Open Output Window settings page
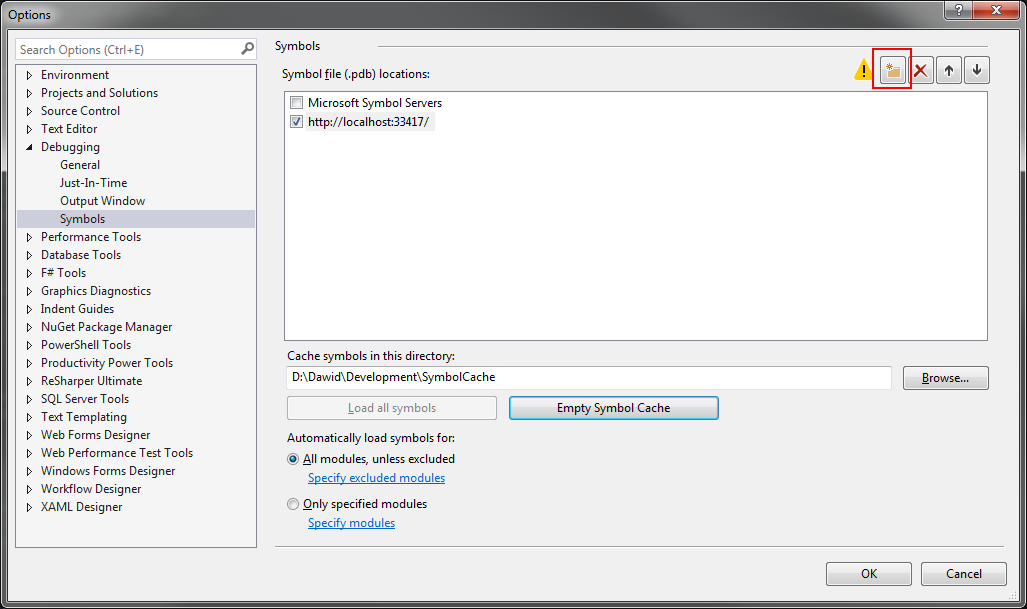1027x609 pixels. point(102,201)
